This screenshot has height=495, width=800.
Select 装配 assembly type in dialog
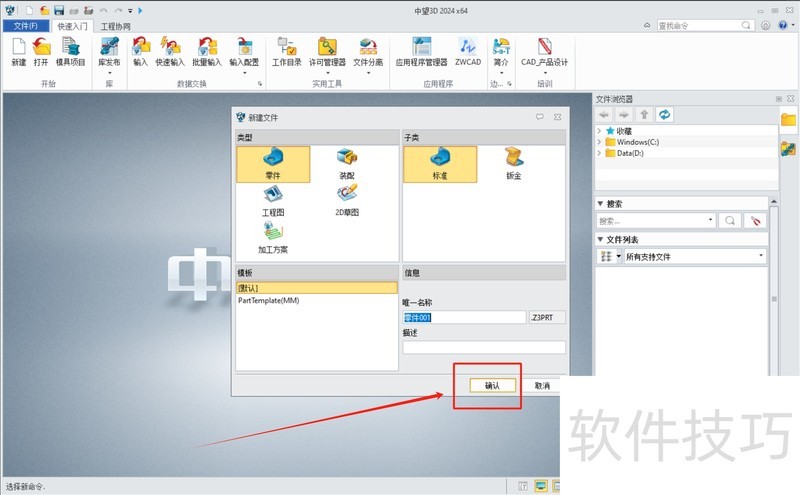pyautogui.click(x=347, y=164)
